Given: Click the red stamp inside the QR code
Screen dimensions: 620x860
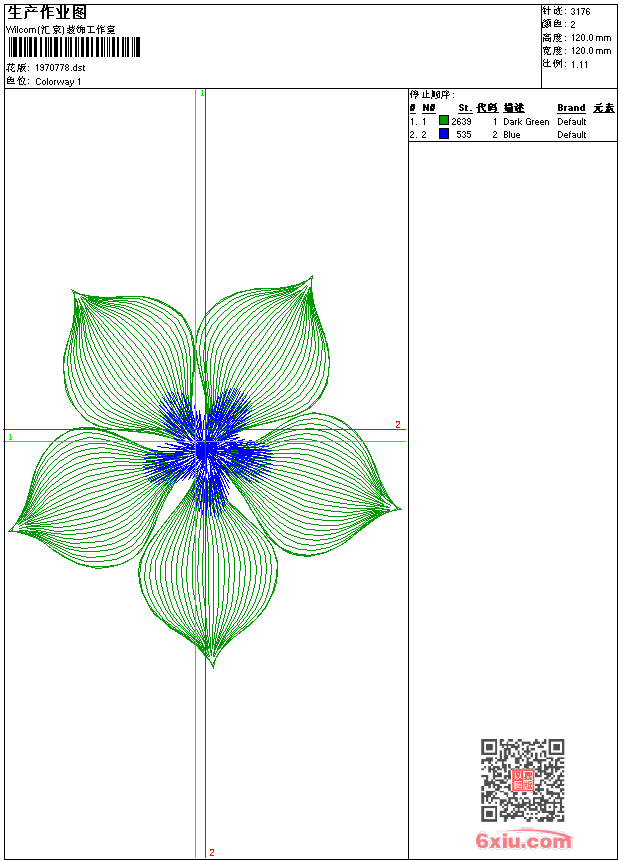Looking at the screenshot, I should pyautogui.click(x=522, y=780).
